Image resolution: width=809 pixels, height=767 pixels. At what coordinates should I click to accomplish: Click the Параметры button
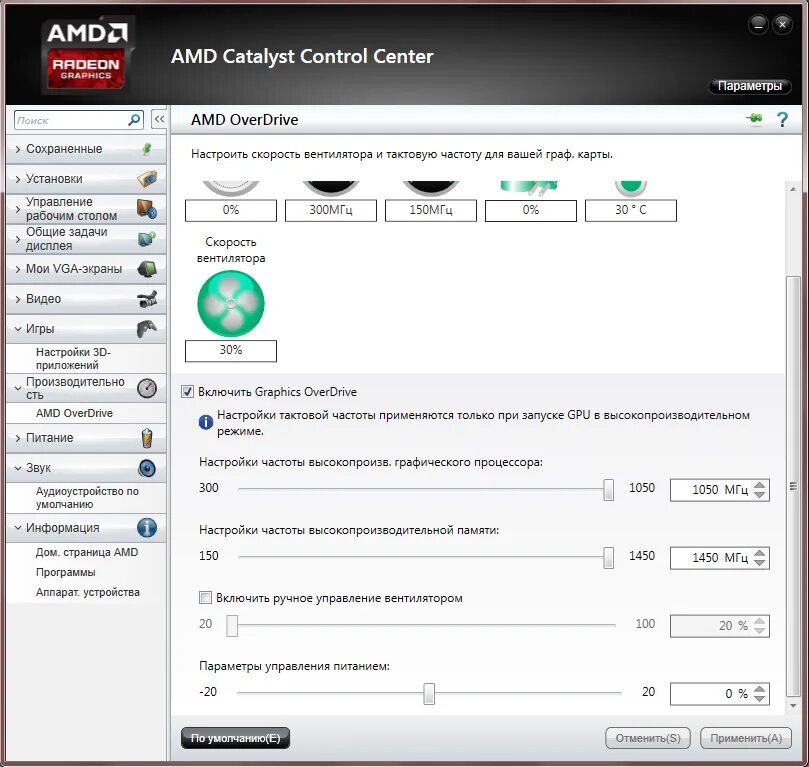coord(750,86)
